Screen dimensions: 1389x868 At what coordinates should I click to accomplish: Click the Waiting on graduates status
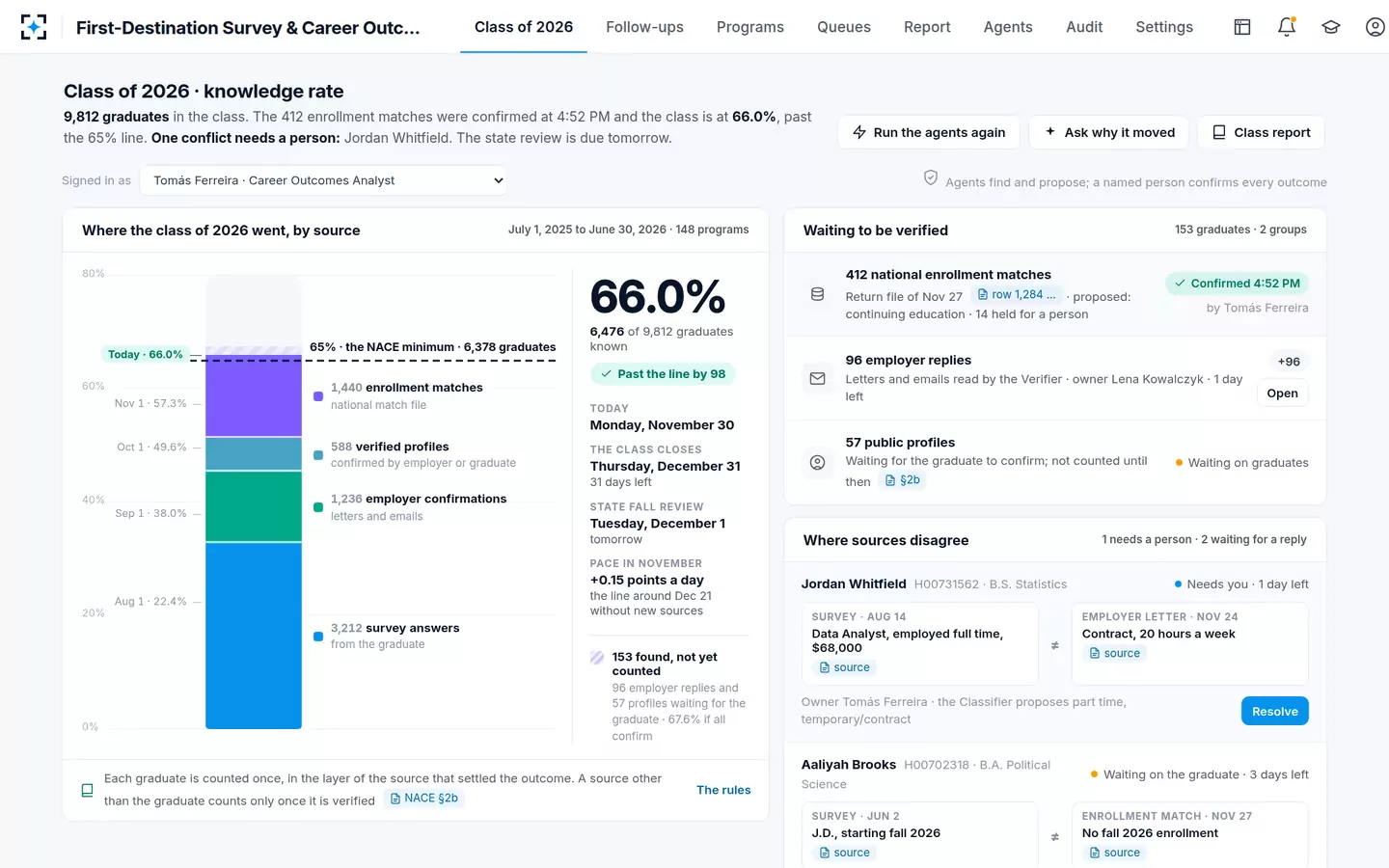[x=1241, y=463]
